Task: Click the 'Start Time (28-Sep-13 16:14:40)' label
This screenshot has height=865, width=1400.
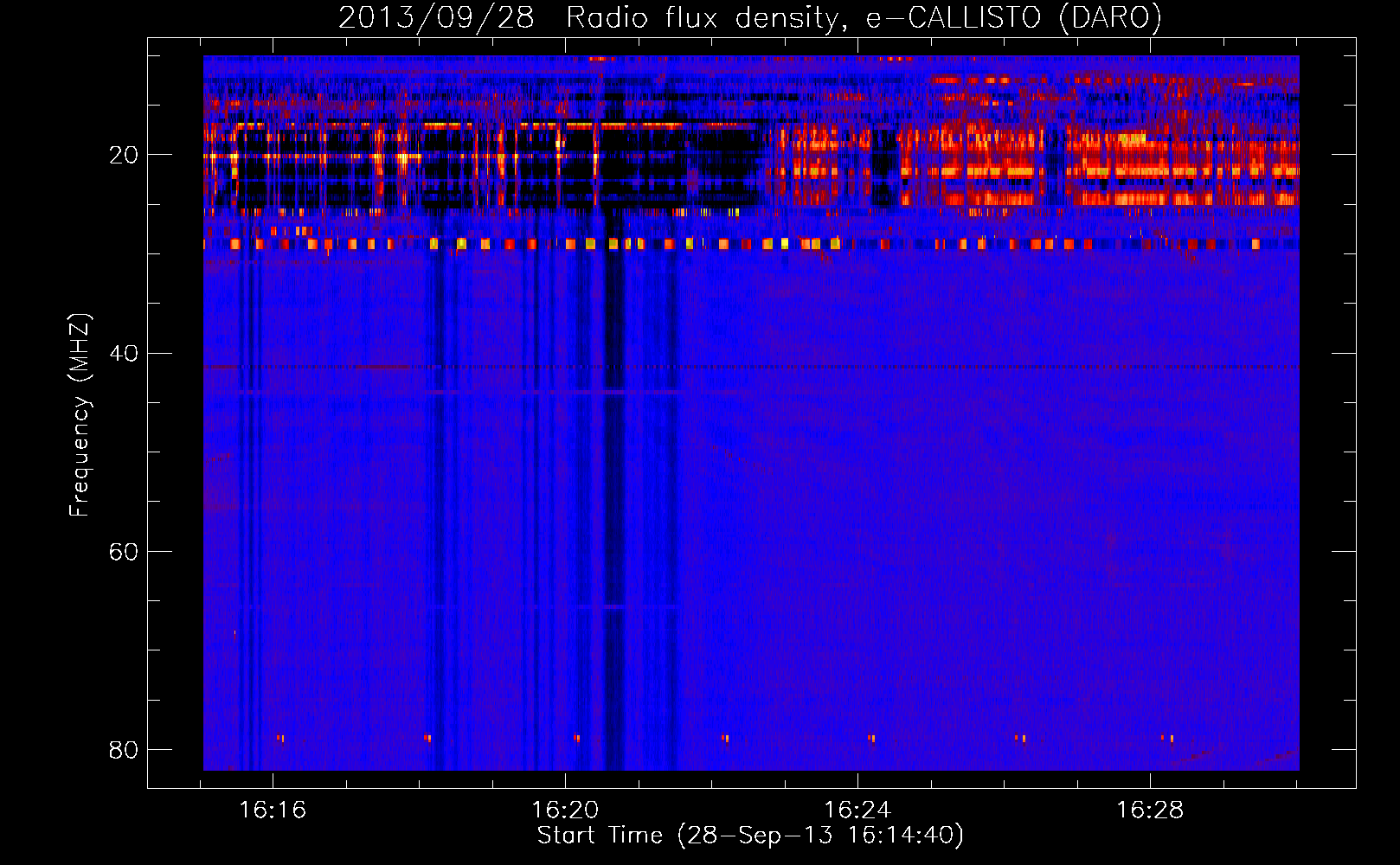Action: [x=750, y=836]
